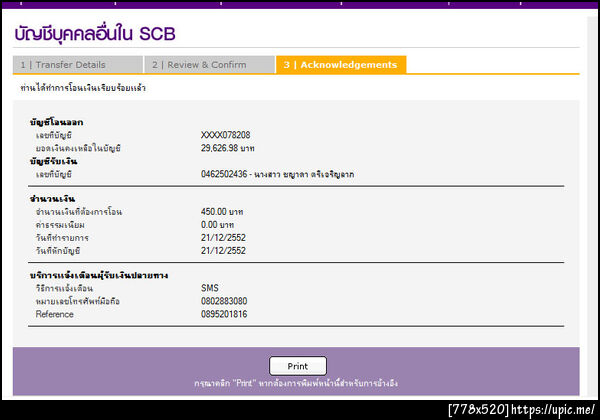Click the second 21/12/2552 debit date
The width and height of the screenshot is (600, 420).
tap(223, 251)
